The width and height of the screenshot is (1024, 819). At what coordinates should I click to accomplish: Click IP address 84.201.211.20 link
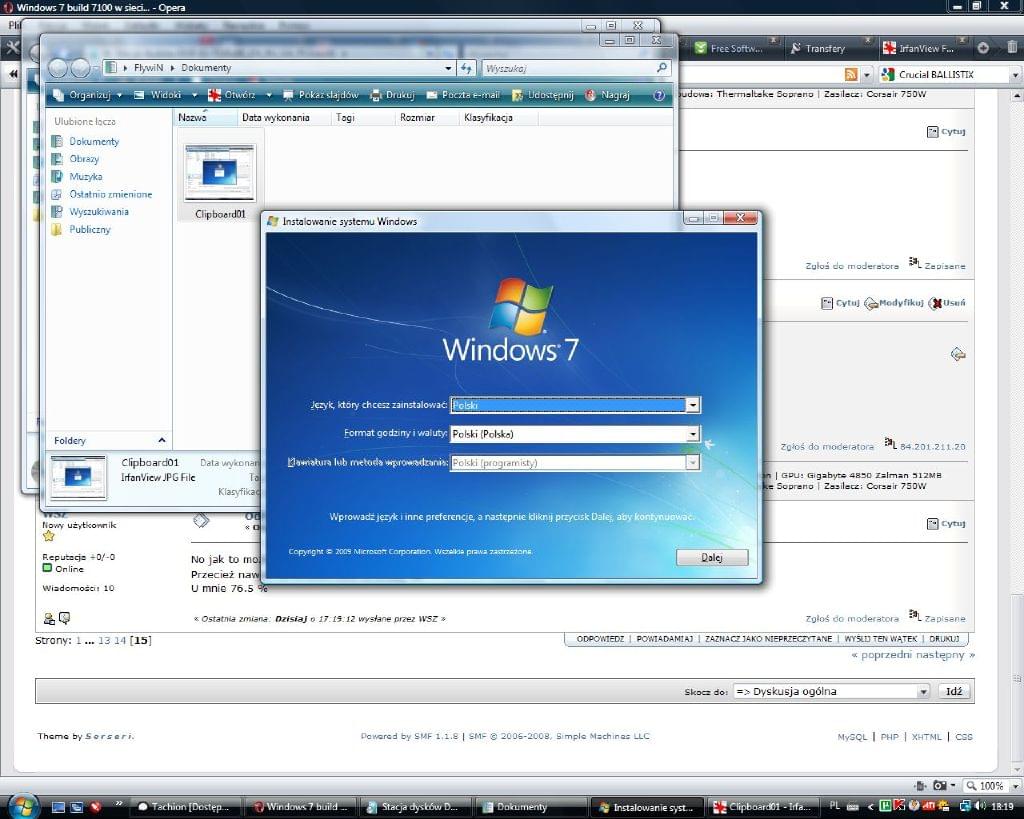(x=933, y=447)
